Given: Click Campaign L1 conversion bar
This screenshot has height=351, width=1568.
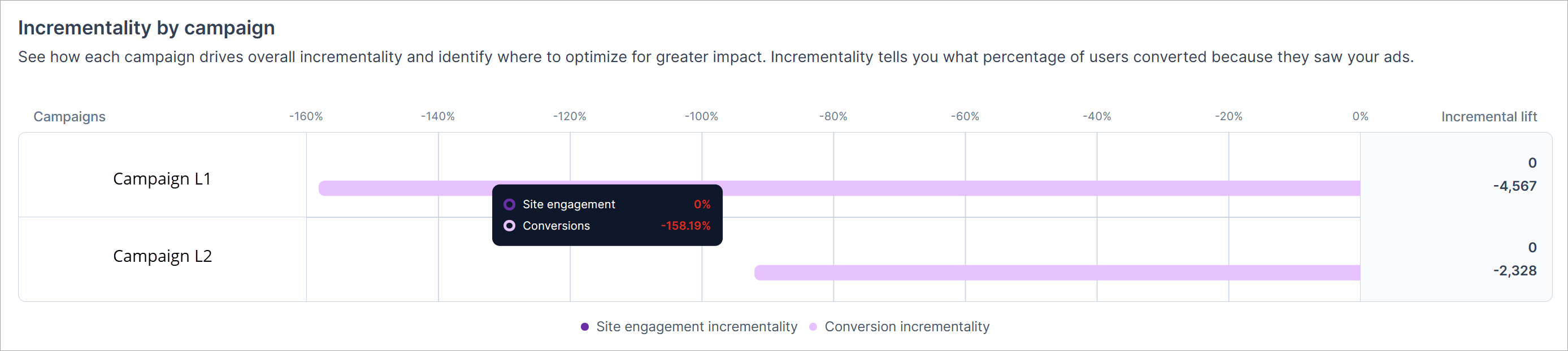Looking at the screenshot, I should (x=1035, y=188).
